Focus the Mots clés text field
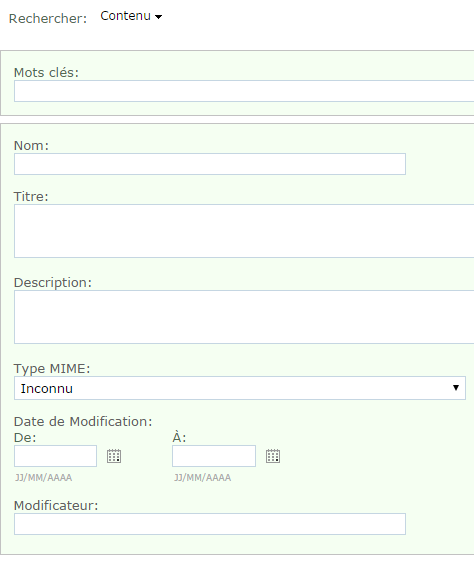The image size is (474, 561). point(244,91)
